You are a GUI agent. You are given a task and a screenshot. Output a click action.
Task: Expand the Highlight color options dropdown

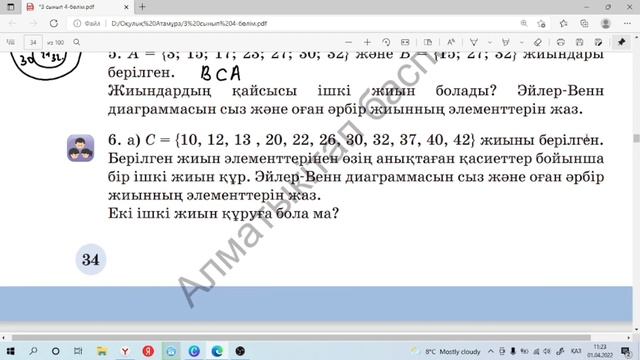coord(521,42)
